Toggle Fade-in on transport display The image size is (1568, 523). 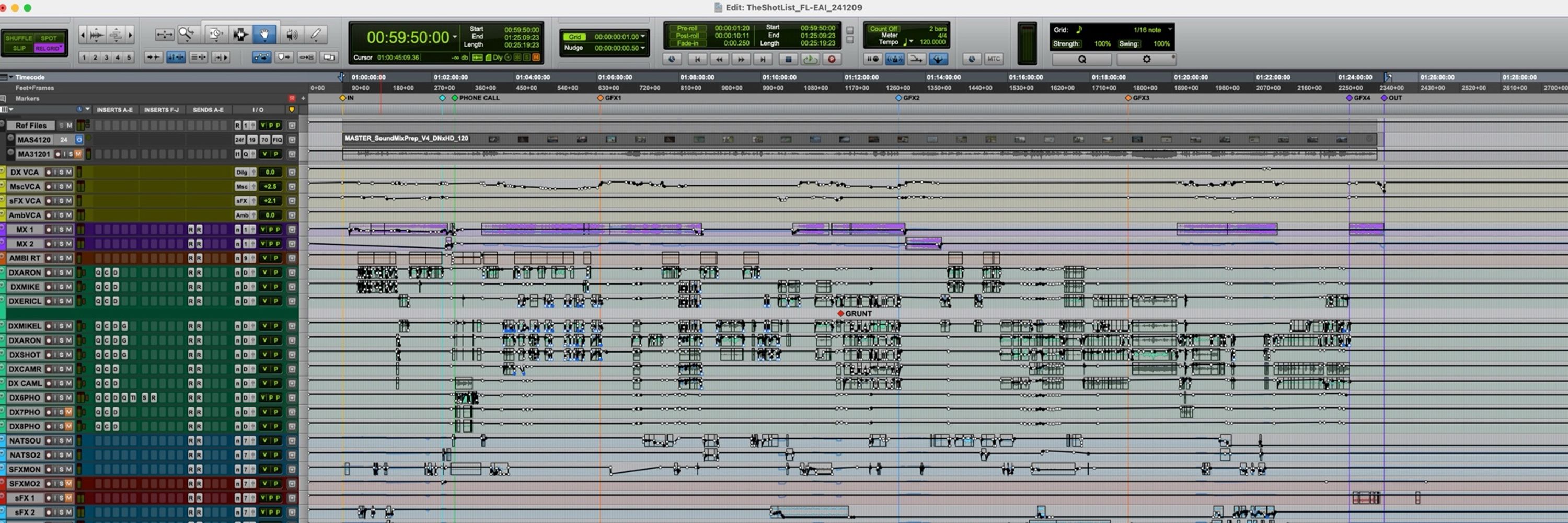pos(687,43)
